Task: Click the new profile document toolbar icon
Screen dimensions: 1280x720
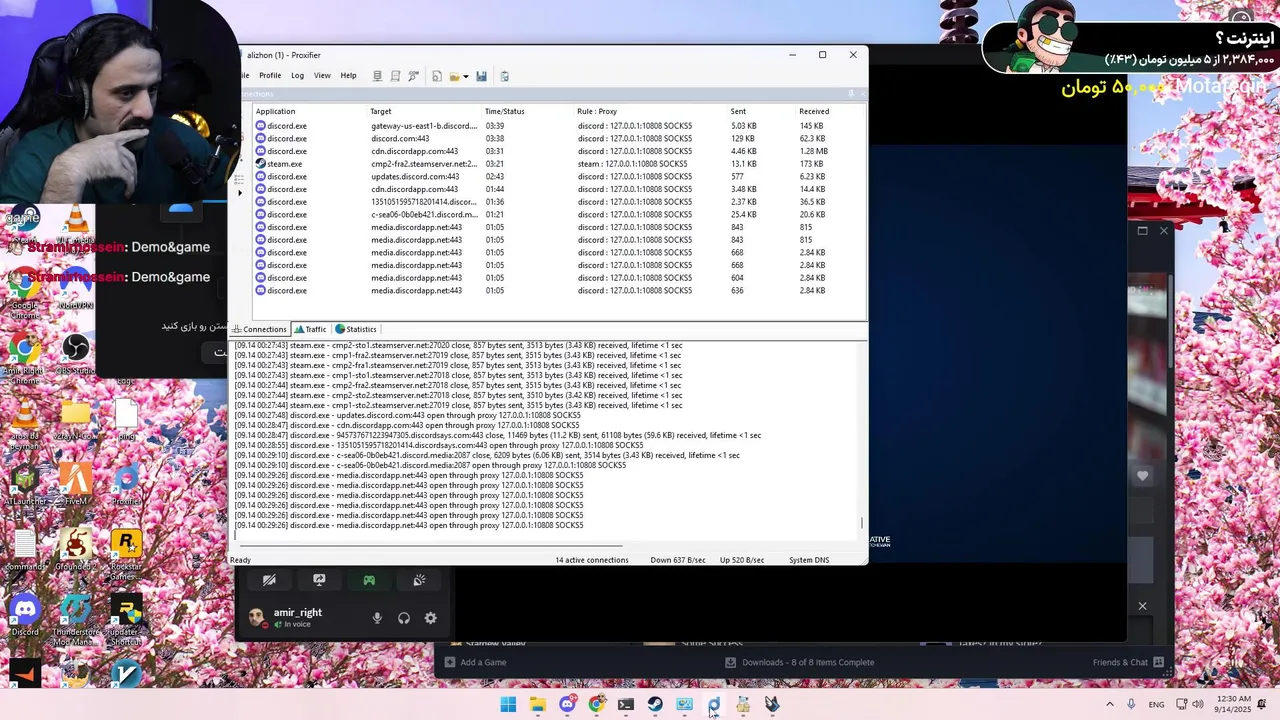Action: pyautogui.click(x=437, y=76)
